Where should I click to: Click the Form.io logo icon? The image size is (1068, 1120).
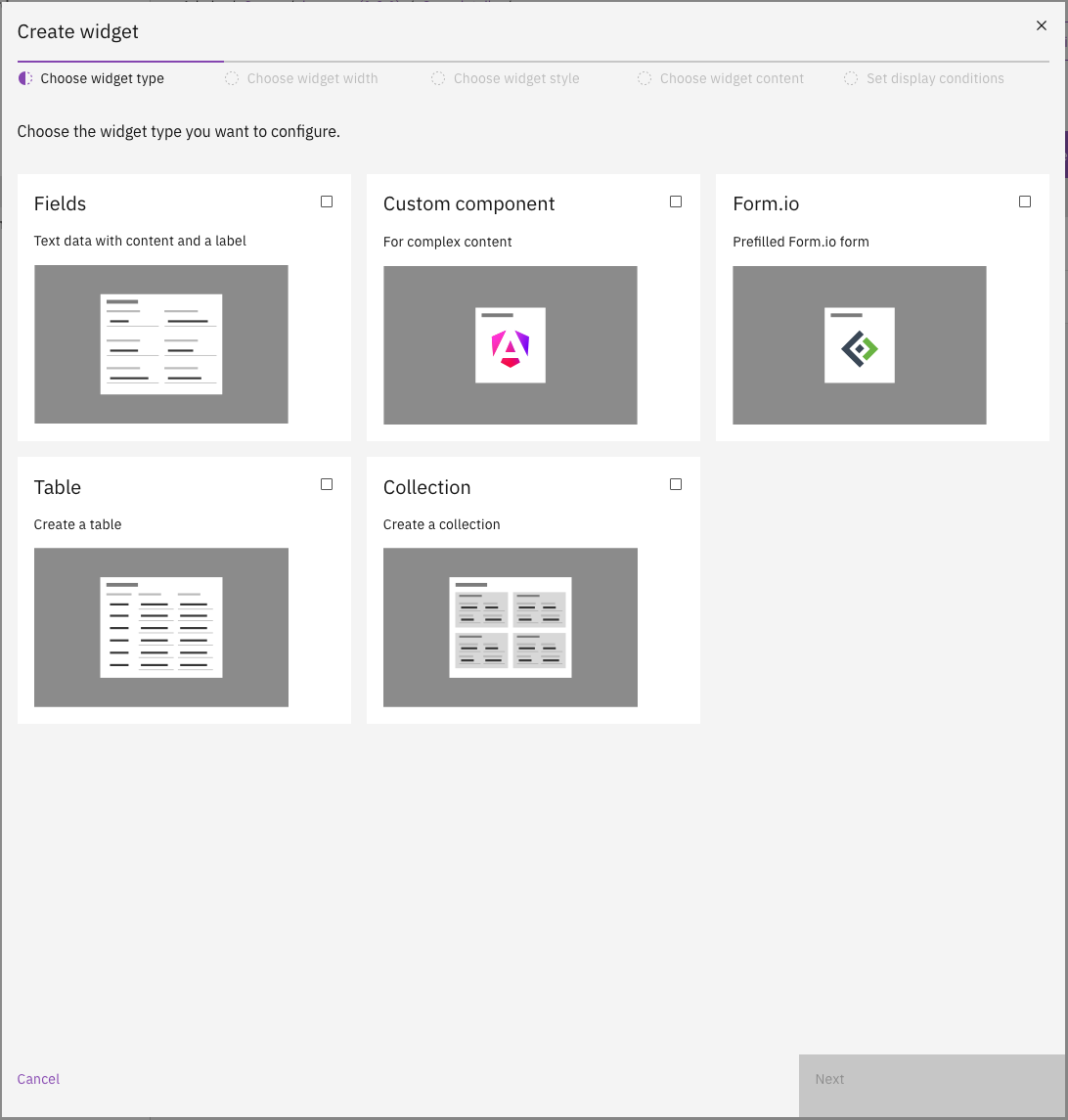[x=860, y=347]
